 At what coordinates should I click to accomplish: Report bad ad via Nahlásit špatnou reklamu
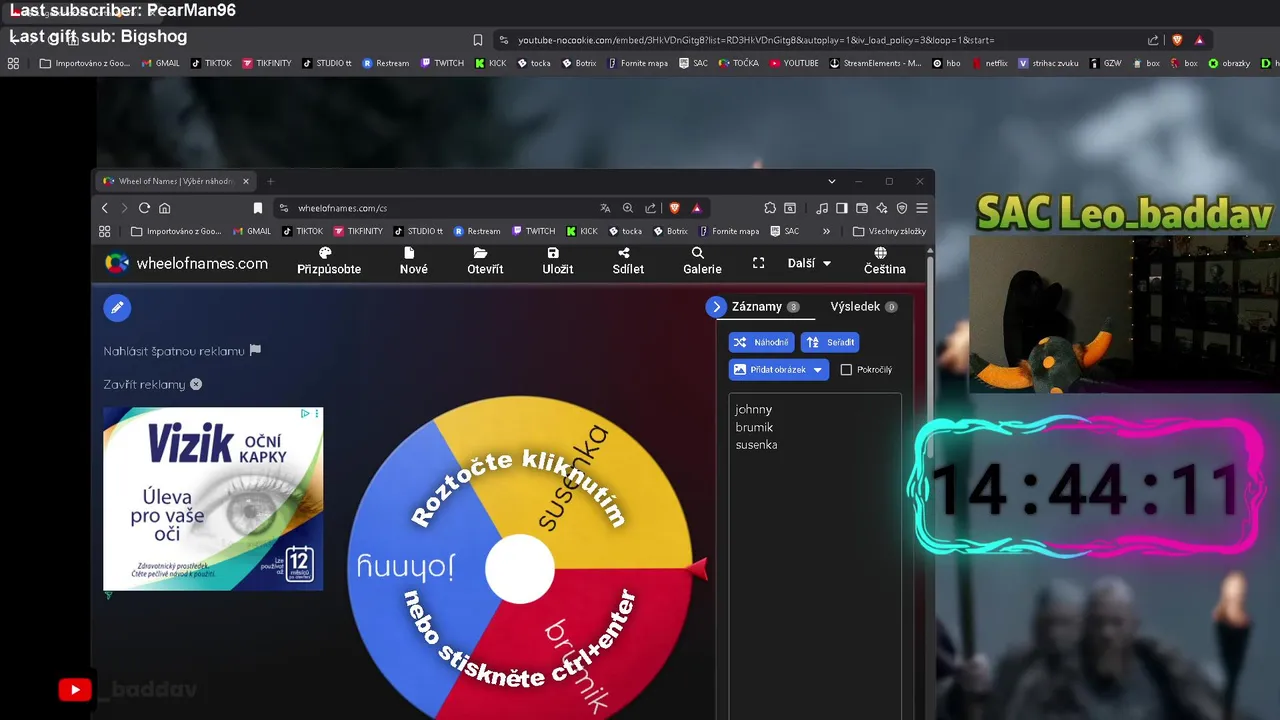pos(182,351)
